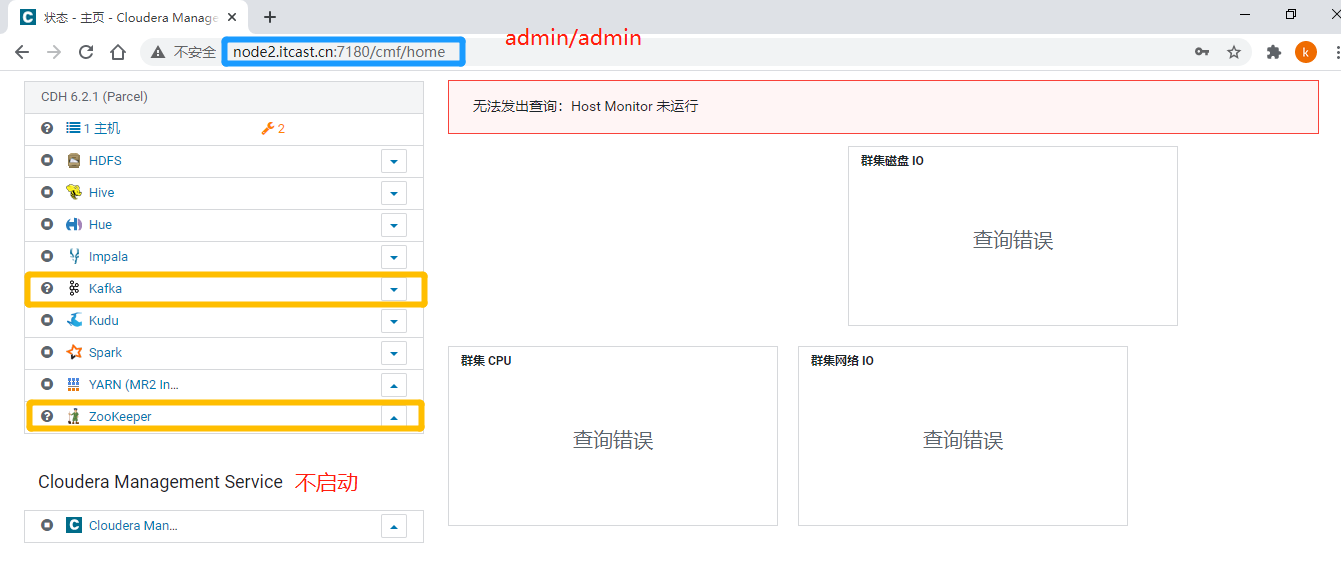Click the Spark star icon
This screenshot has width=1341, height=561.
pos(73,353)
